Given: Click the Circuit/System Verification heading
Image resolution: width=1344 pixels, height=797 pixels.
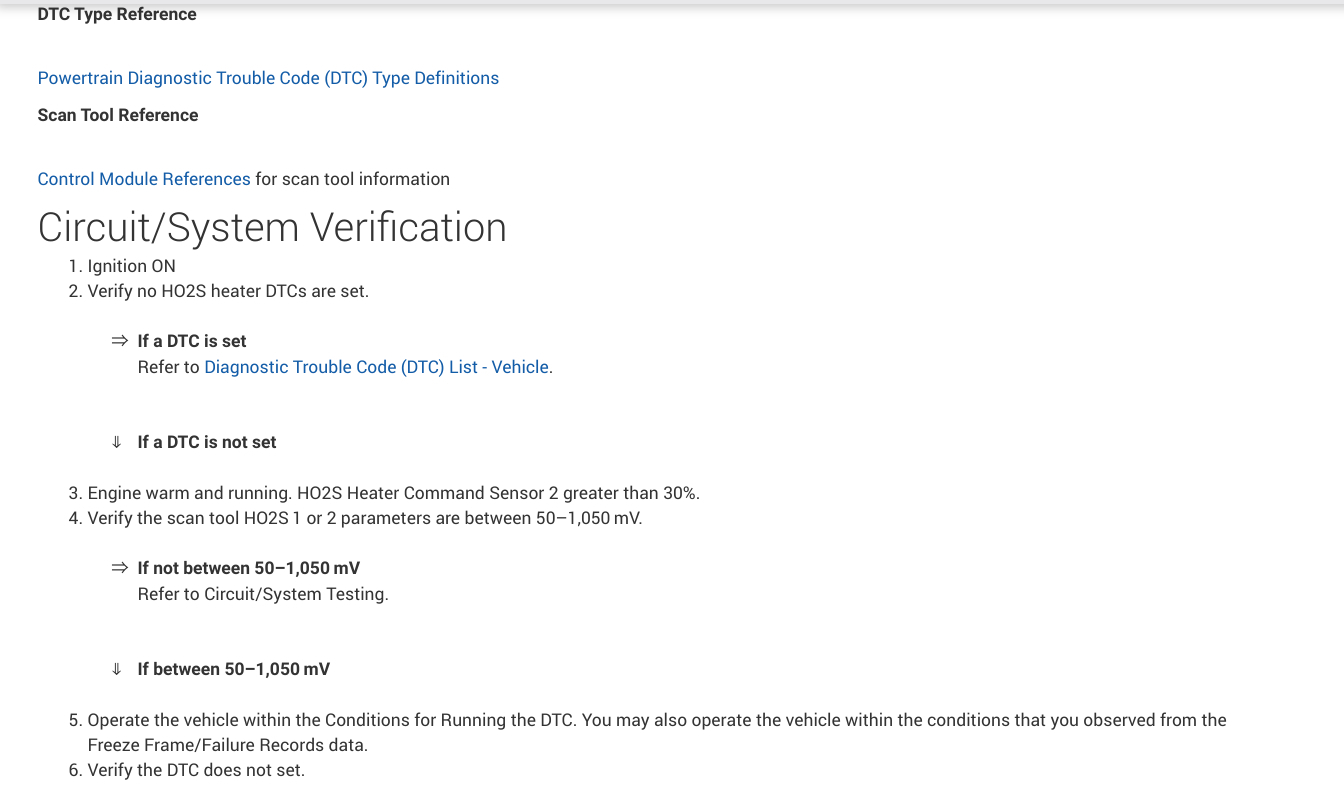Looking at the screenshot, I should pyautogui.click(x=272, y=227).
